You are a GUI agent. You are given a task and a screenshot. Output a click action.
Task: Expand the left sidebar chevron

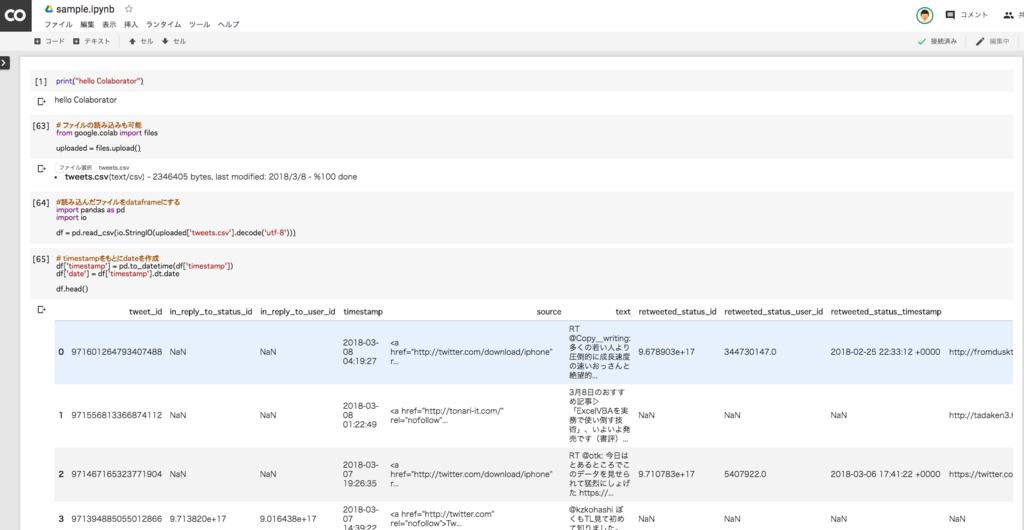pos(5,63)
